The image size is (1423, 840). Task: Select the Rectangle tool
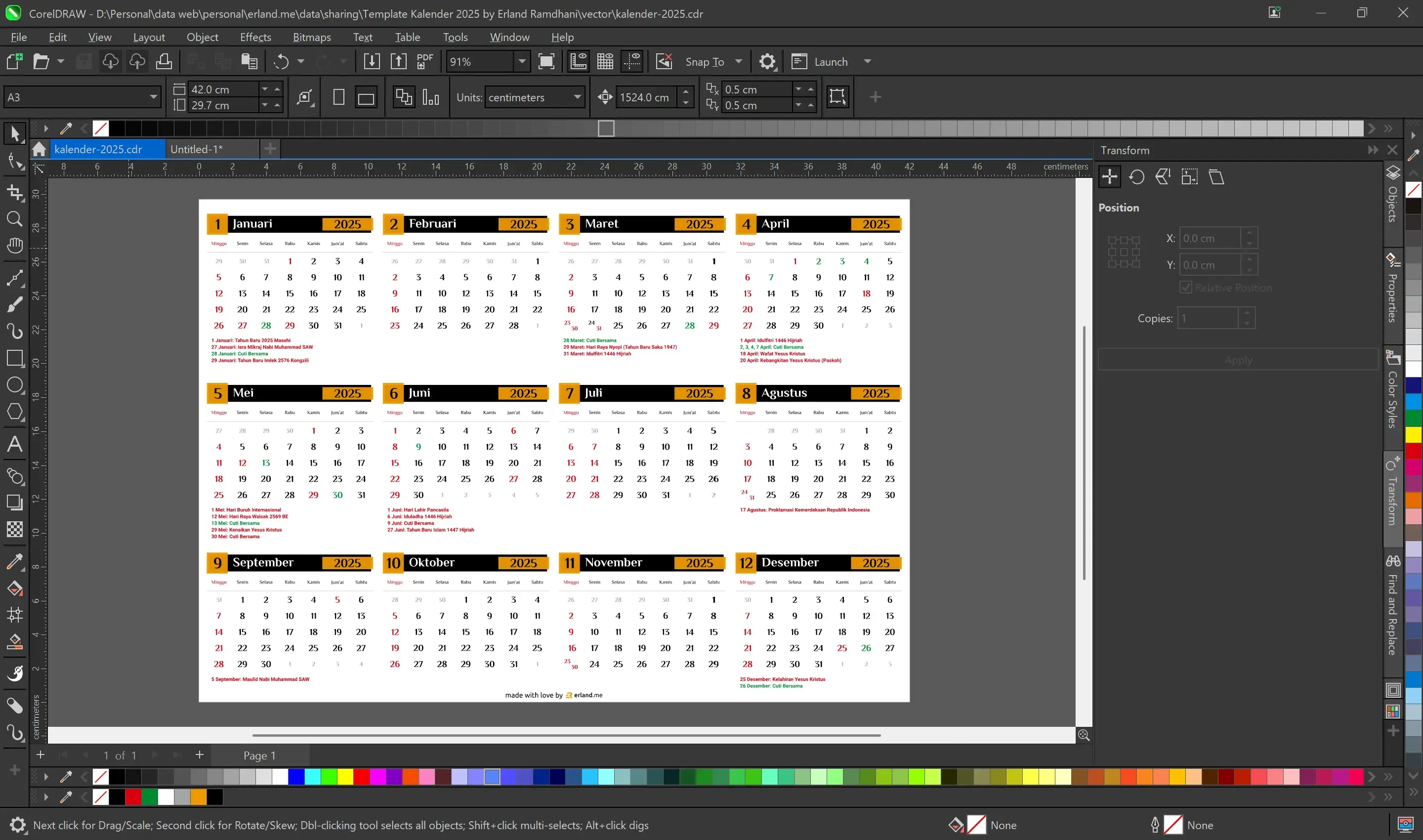(15, 358)
